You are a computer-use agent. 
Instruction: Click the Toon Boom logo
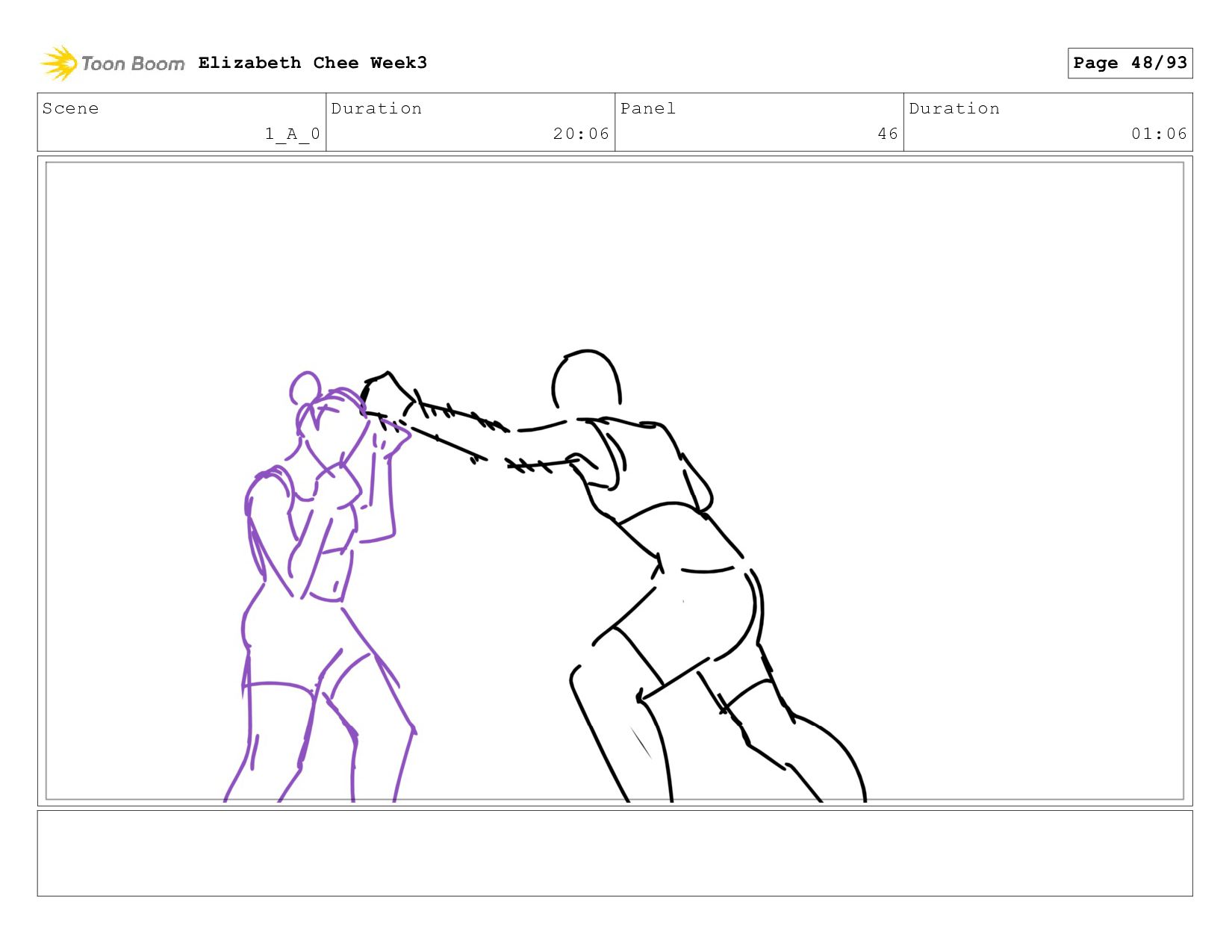pyautogui.click(x=112, y=63)
